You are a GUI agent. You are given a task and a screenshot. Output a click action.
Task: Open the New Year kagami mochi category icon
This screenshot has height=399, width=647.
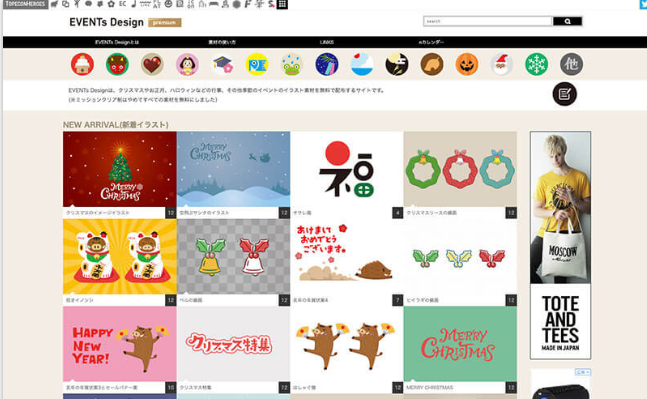point(82,64)
